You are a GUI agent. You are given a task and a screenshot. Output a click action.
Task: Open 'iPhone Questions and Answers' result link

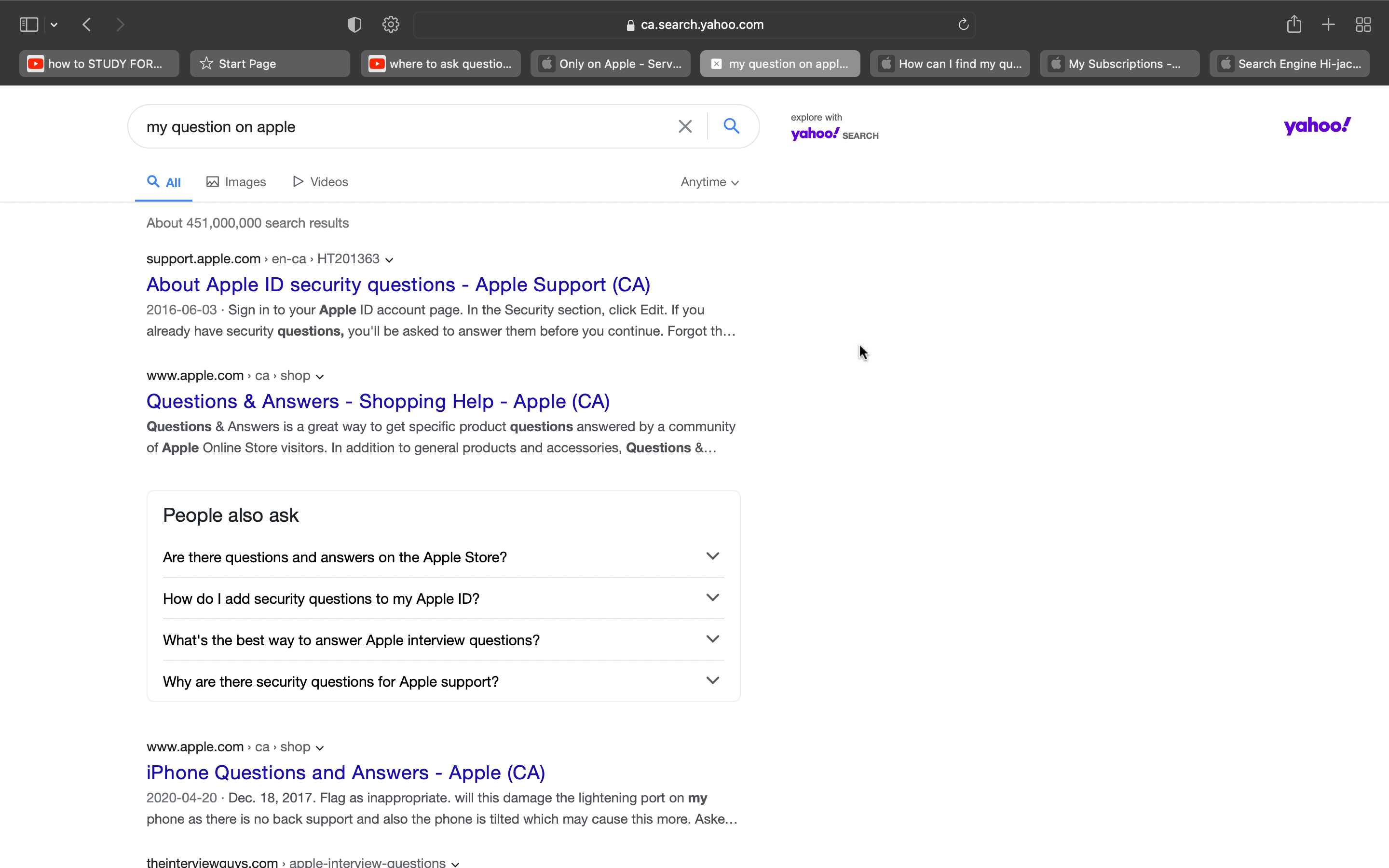click(x=345, y=773)
